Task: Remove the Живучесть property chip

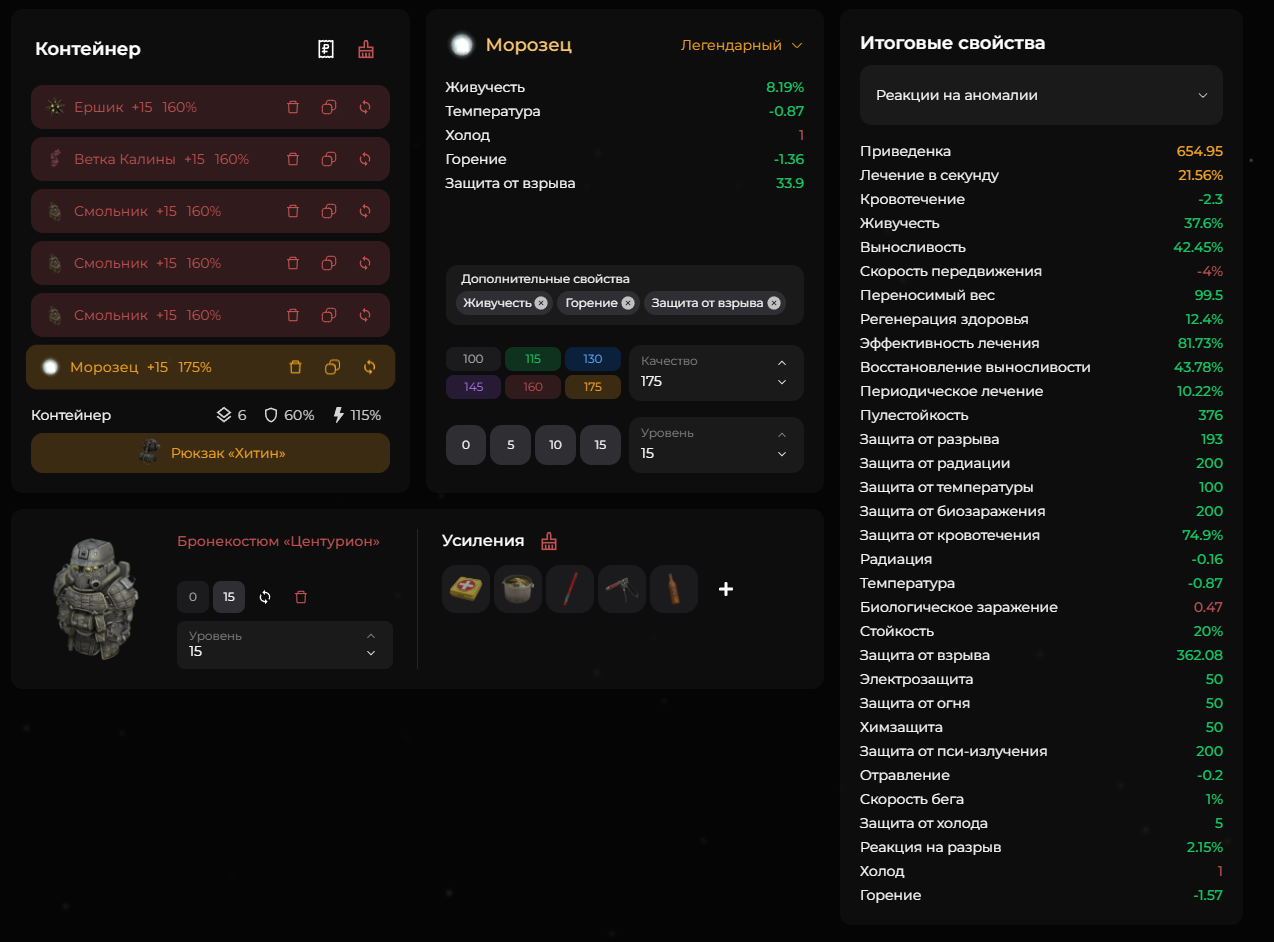Action: point(541,303)
